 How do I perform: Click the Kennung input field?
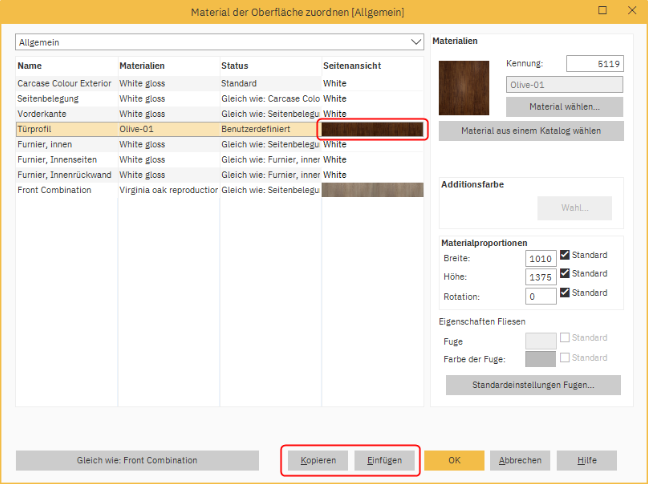(x=594, y=64)
